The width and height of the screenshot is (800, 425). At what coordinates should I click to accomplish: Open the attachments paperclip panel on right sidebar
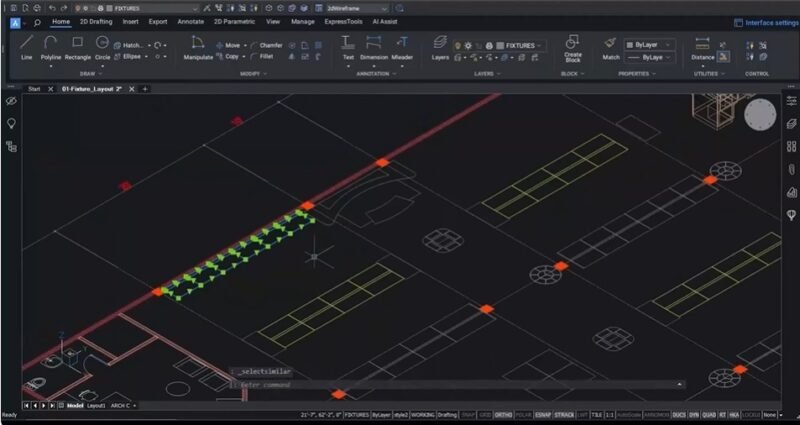791,169
